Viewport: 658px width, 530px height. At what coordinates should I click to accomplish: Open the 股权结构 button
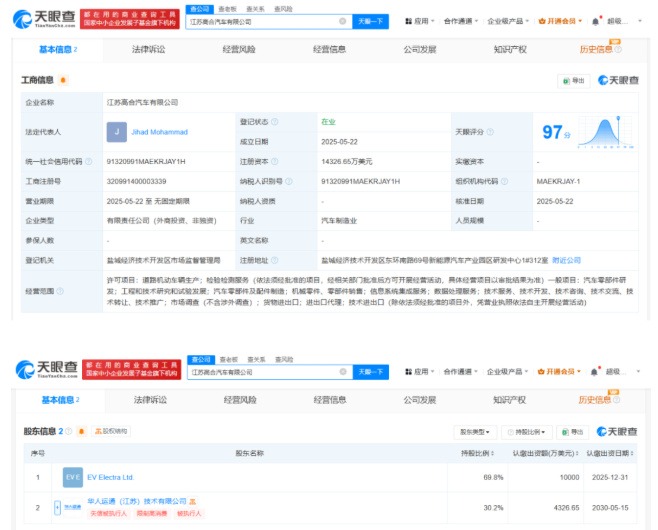coord(111,431)
